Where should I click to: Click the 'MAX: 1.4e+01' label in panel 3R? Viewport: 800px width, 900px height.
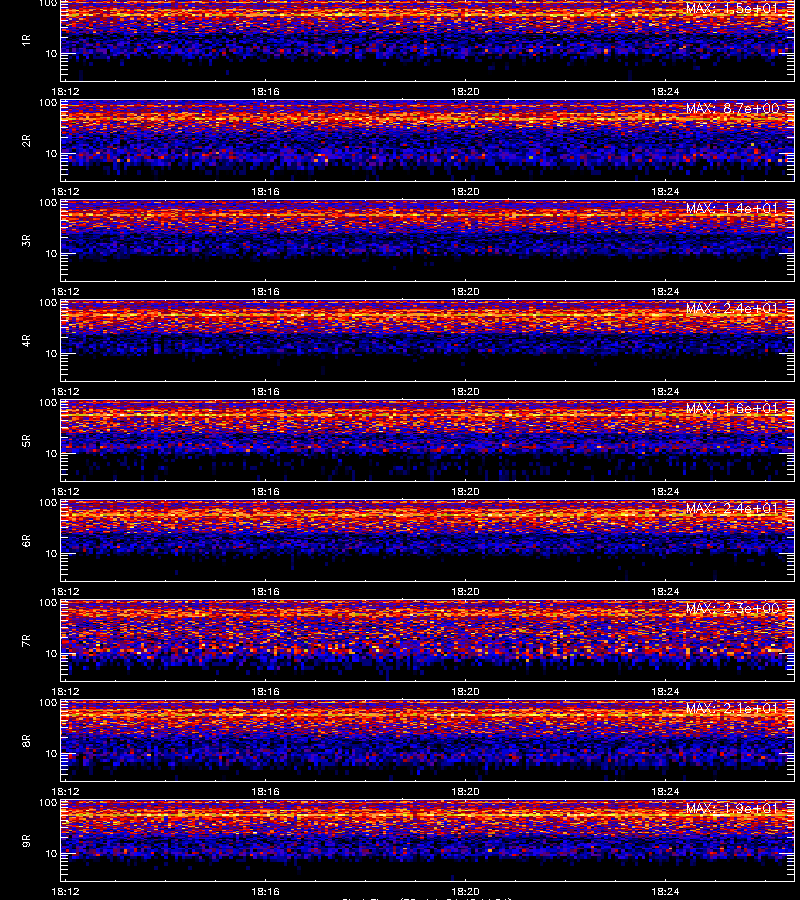(x=732, y=208)
